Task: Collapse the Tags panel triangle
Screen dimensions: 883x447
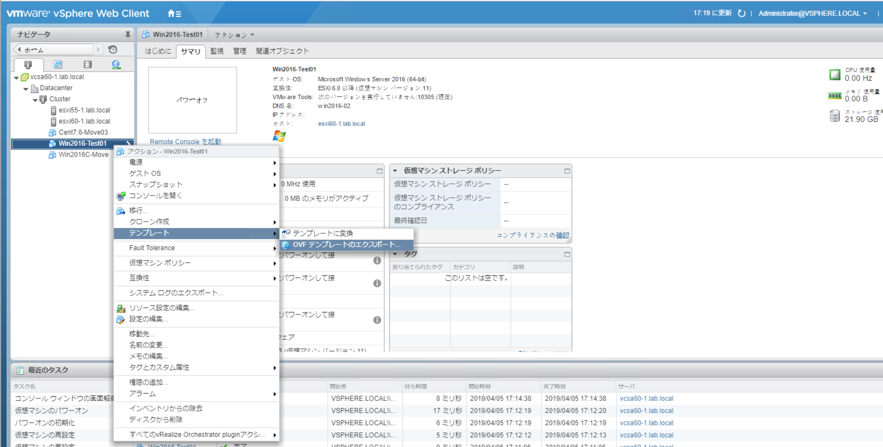Action: (x=395, y=254)
